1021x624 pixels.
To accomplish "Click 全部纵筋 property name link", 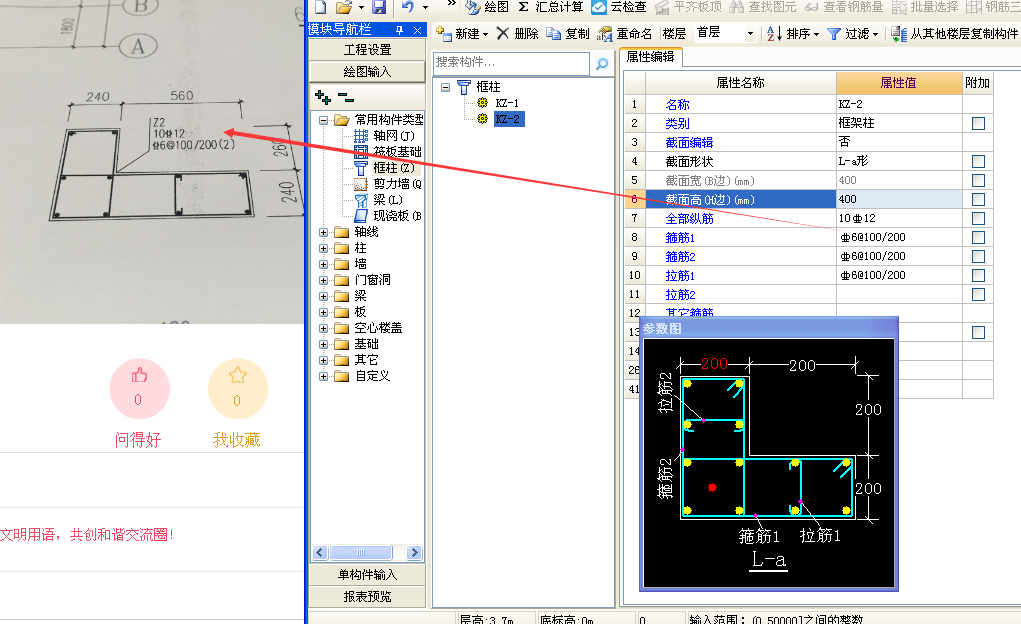I will pyautogui.click(x=689, y=218).
